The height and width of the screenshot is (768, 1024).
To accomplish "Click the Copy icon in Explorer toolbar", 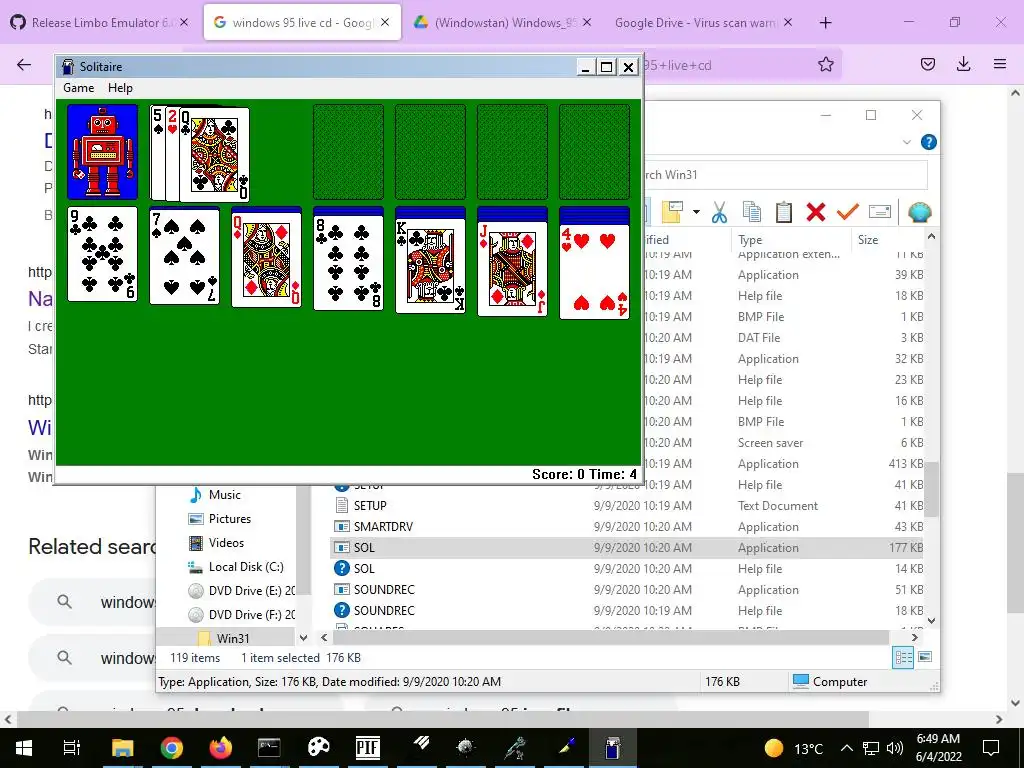I will [752, 212].
